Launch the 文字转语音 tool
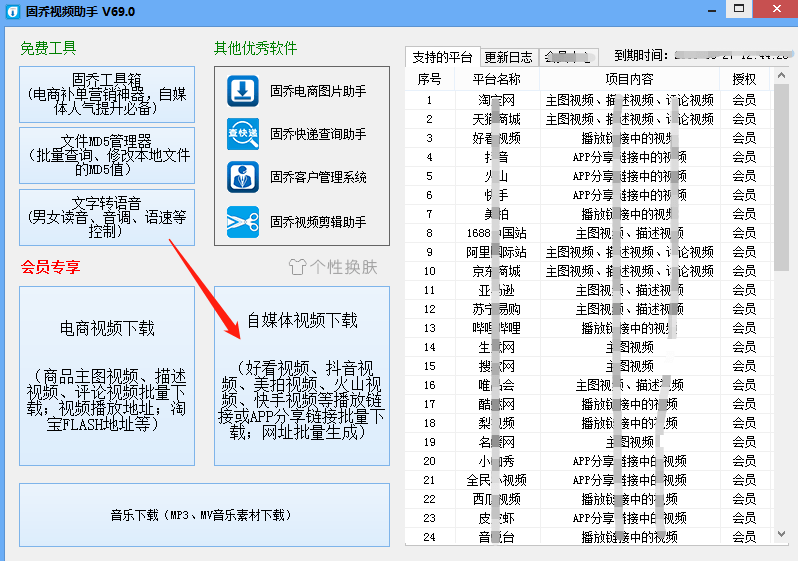798x561 pixels. (x=107, y=217)
